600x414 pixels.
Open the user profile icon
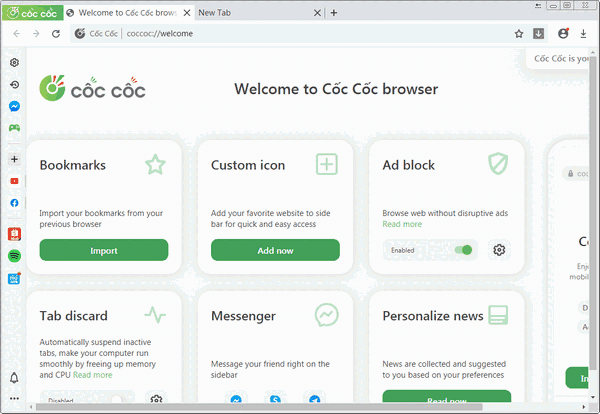(563, 34)
